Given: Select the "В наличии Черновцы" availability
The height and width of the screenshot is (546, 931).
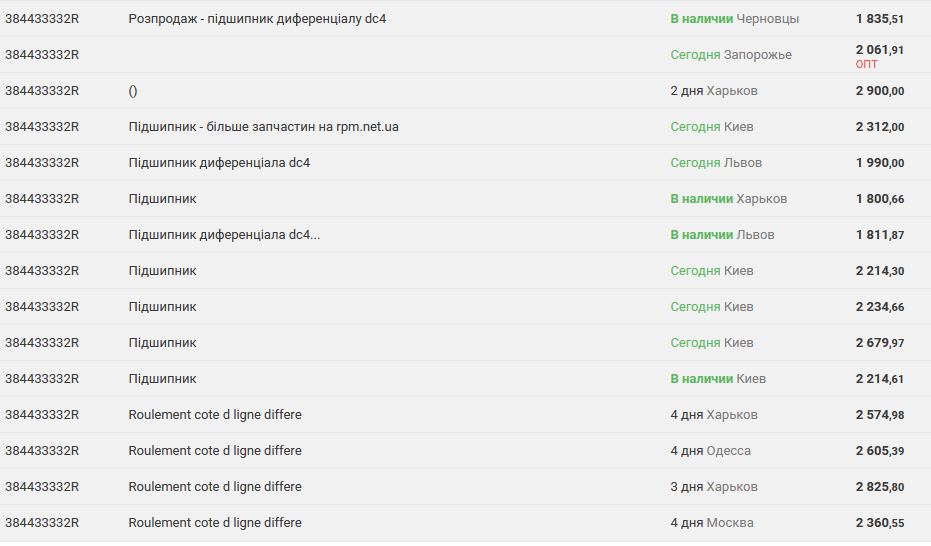Looking at the screenshot, I should [x=734, y=19].
